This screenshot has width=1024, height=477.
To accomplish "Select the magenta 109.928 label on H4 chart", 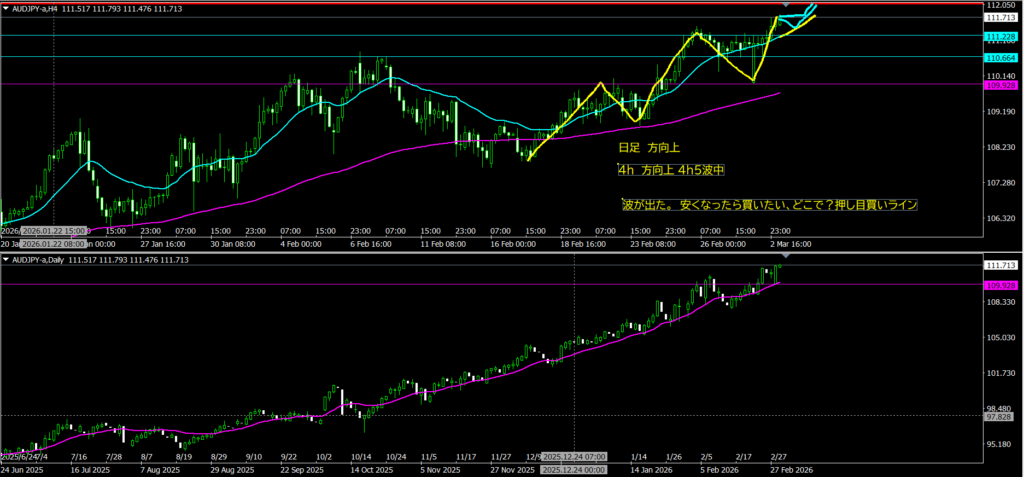I will 1001,86.
